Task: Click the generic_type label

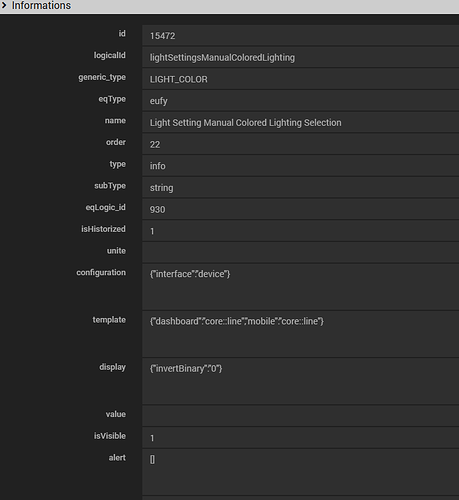Action: coord(102,77)
